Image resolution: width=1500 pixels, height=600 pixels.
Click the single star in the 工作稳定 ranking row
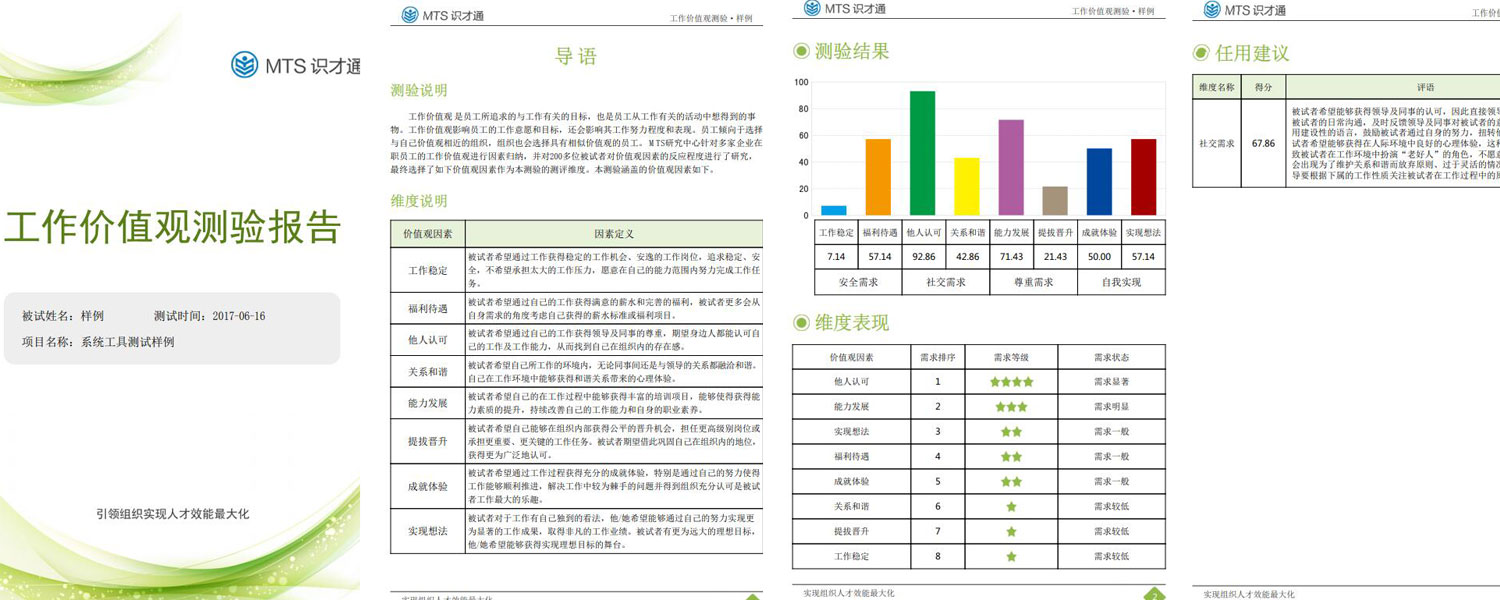click(1011, 557)
